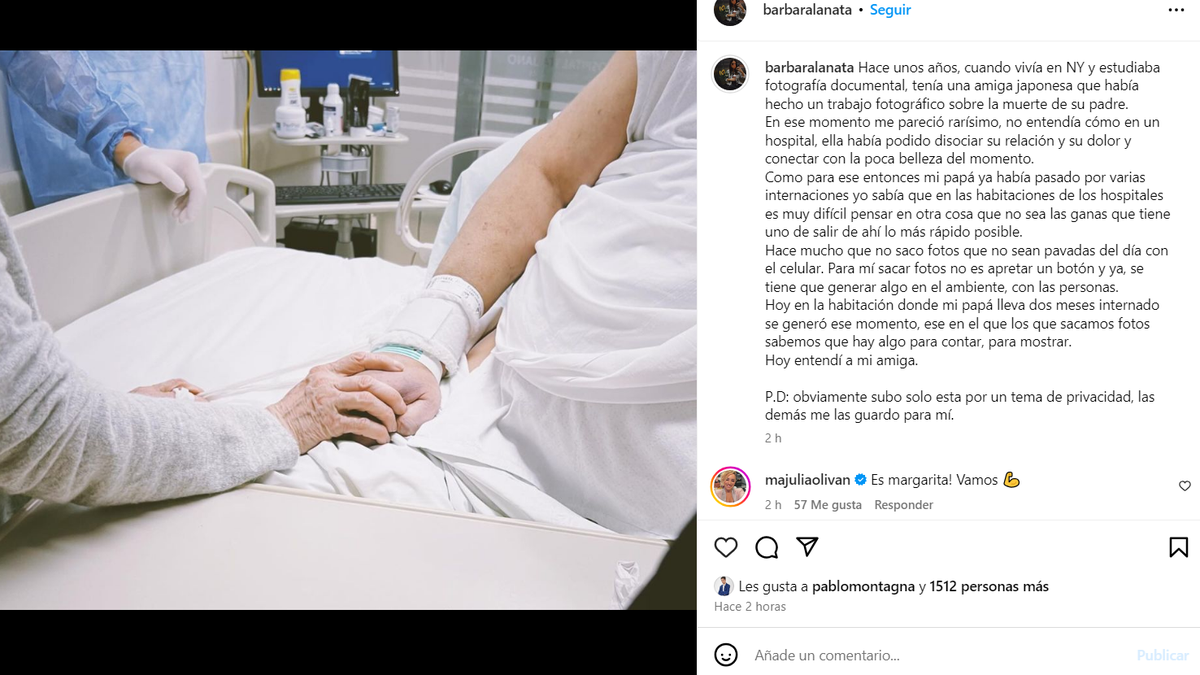Open pablomontagna's small avatar in likes
This screenshot has width=1200, height=675.
[x=723, y=586]
